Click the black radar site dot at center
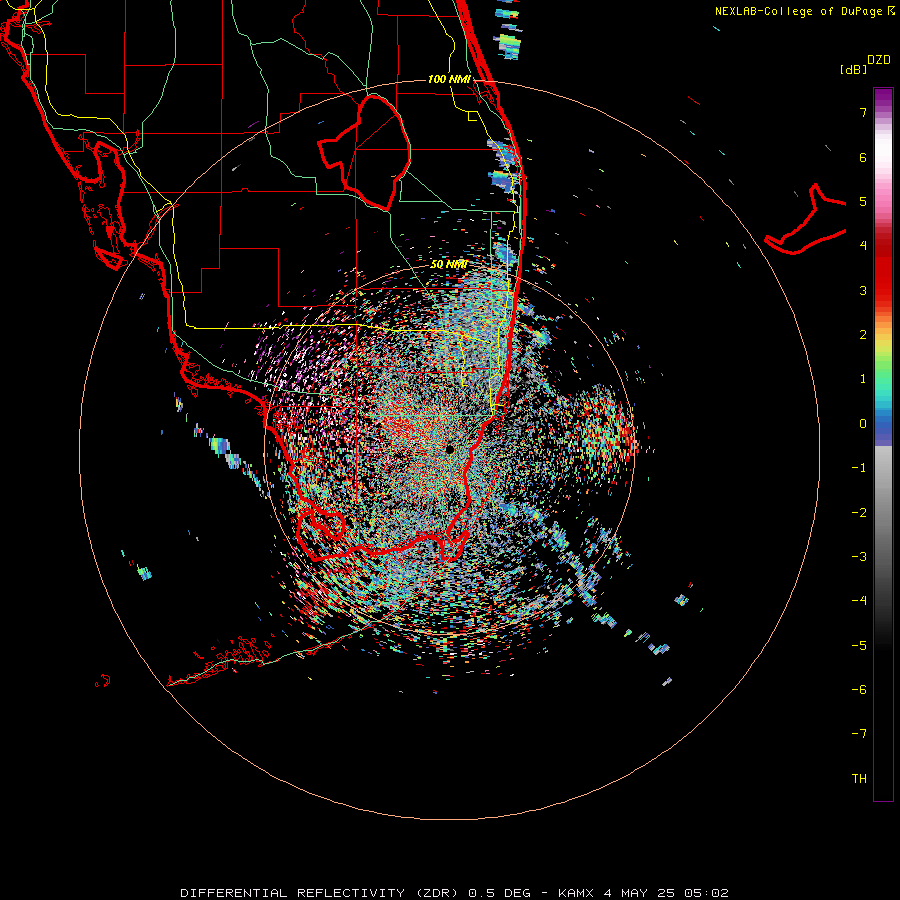This screenshot has height=900, width=900. (450, 449)
